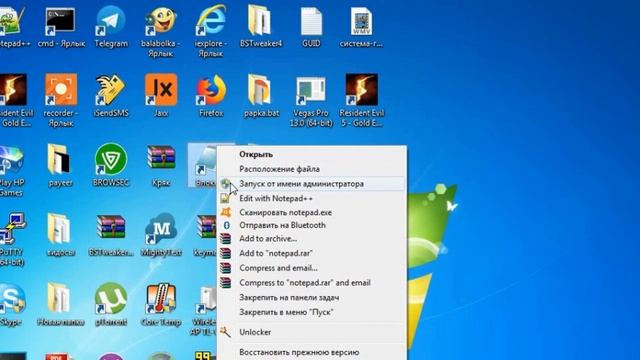Image resolution: width=640 pixels, height=360 pixels.
Task: Choose Add to archive... entry
Action: point(312,239)
